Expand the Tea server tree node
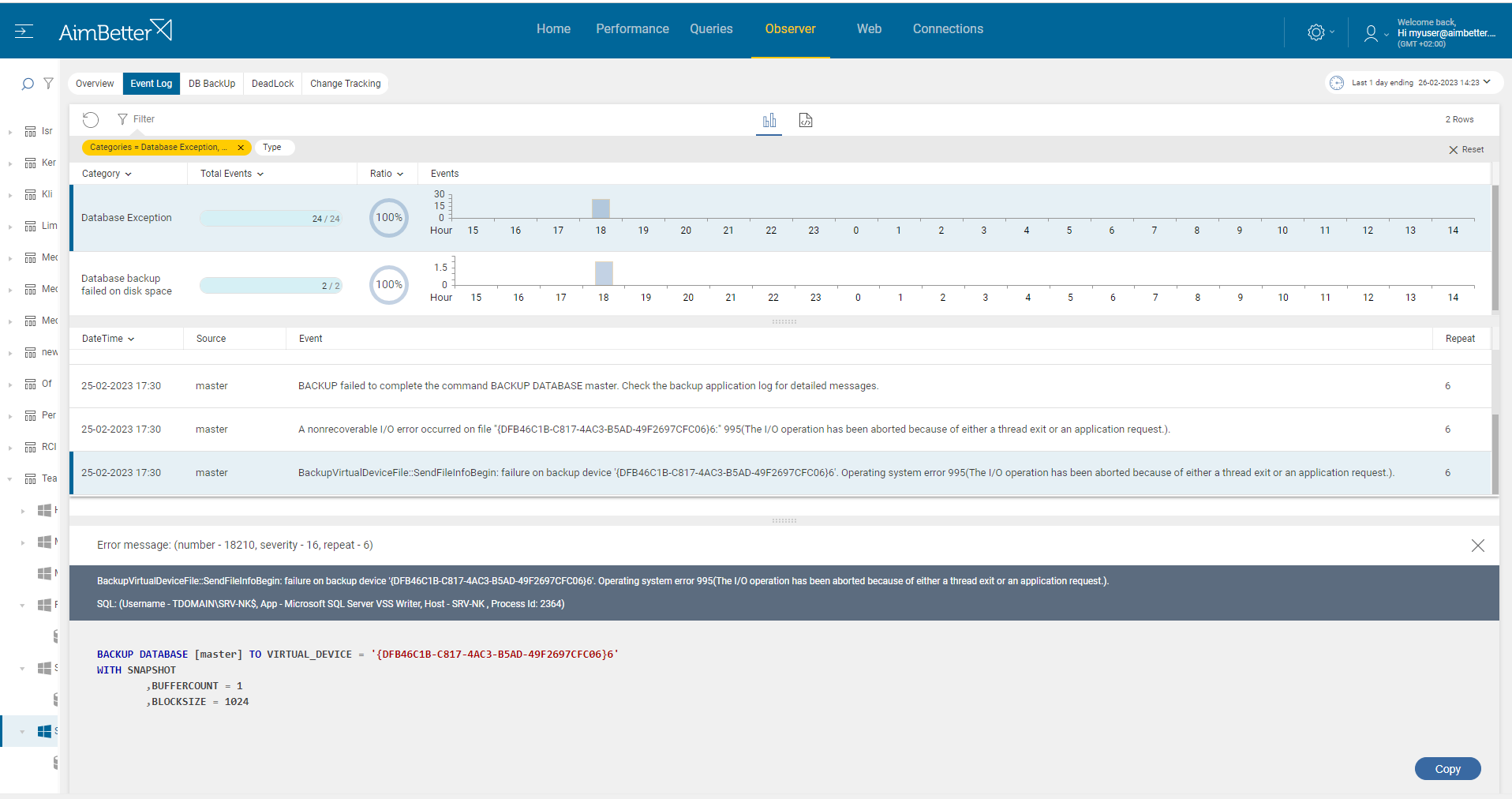This screenshot has width=1512, height=799. [x=9, y=478]
